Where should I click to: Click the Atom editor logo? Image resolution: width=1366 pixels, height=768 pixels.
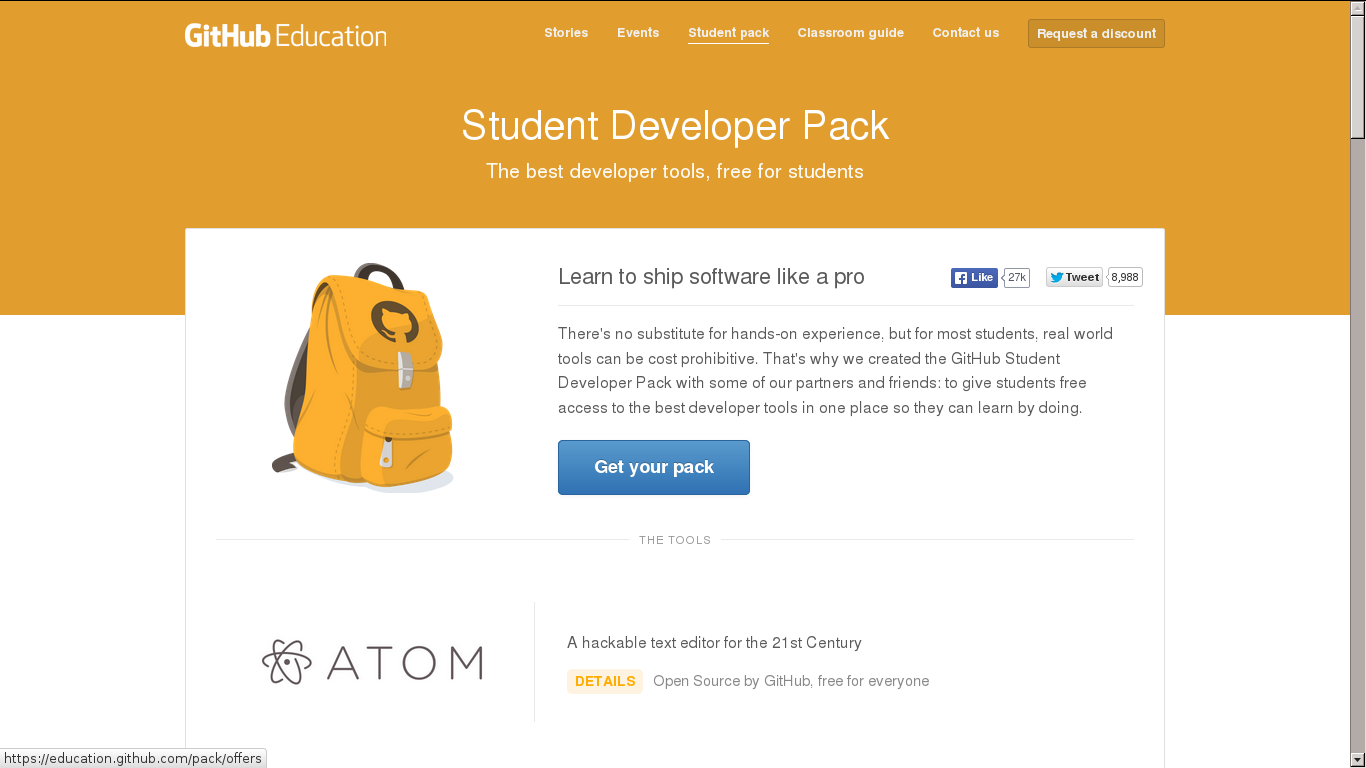pyautogui.click(x=372, y=662)
